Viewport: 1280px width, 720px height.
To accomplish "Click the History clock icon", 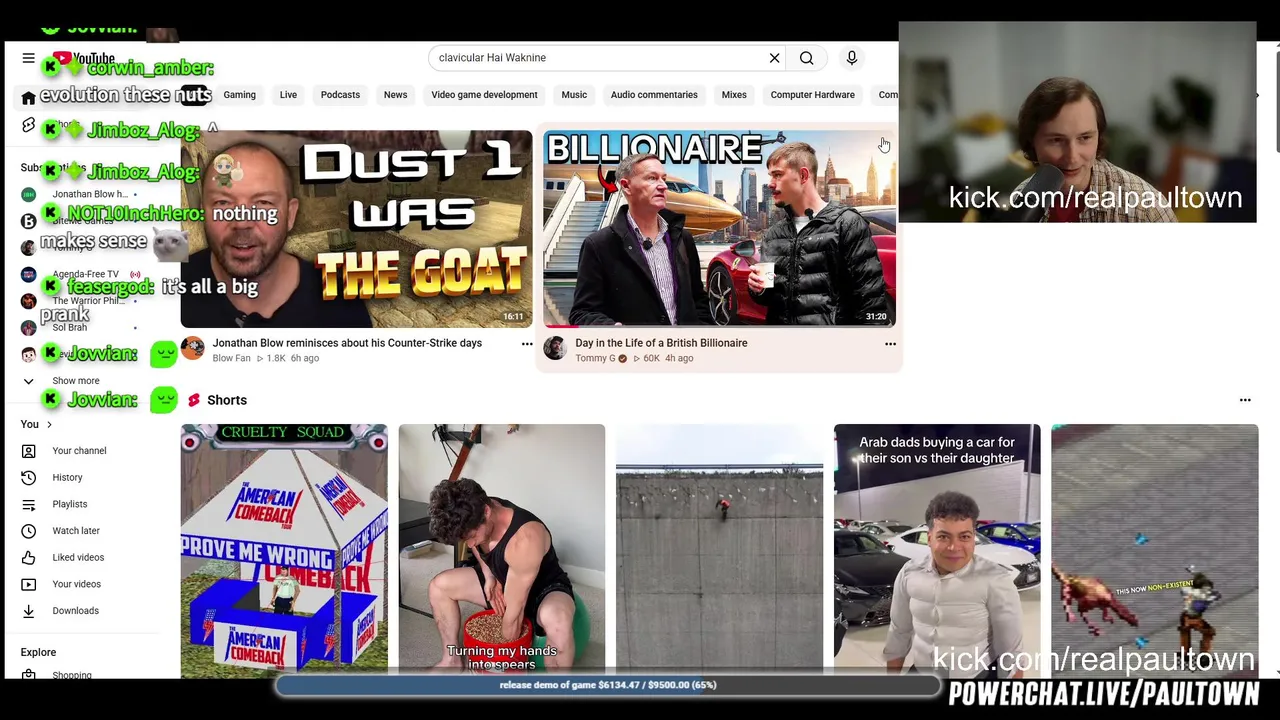I will tap(28, 478).
